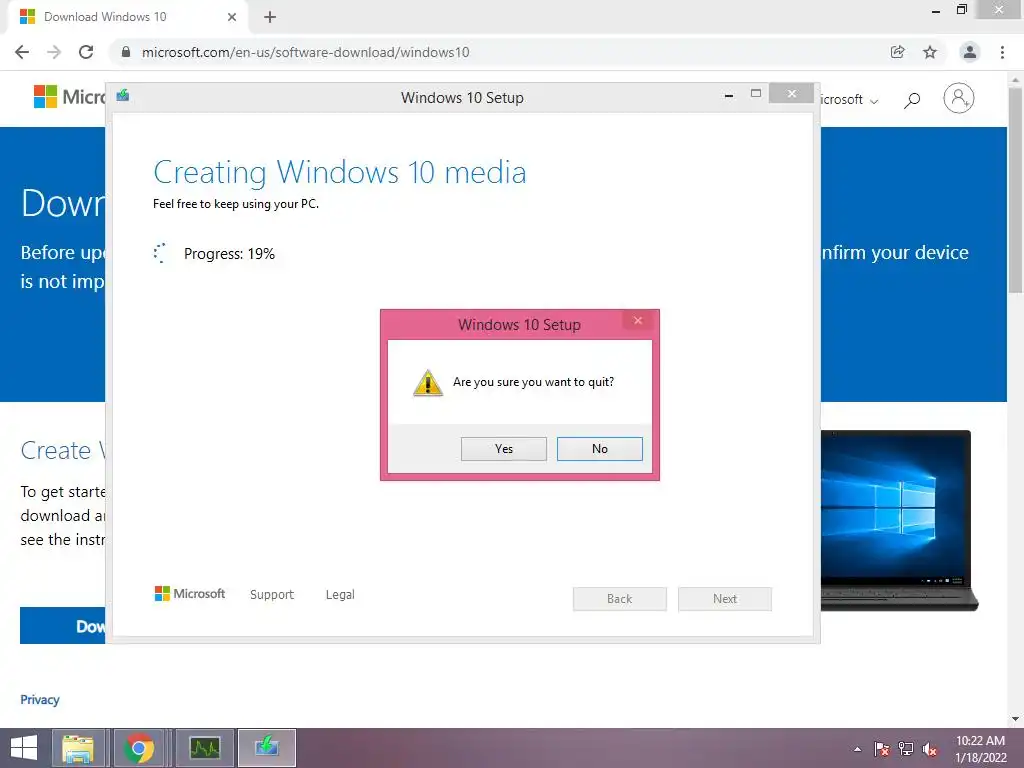This screenshot has width=1024, height=768.
Task: Click Yes to confirm quitting setup
Action: [504, 449]
